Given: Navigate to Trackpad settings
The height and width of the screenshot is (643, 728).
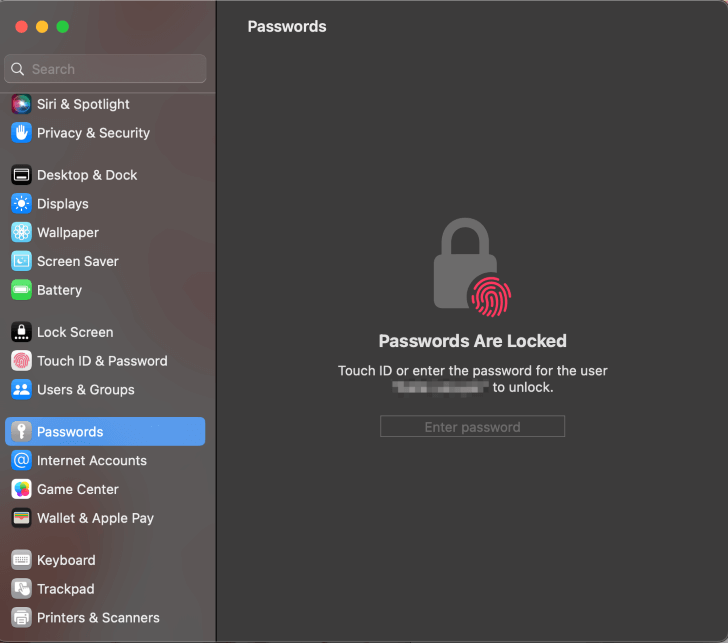Looking at the screenshot, I should (65, 589).
